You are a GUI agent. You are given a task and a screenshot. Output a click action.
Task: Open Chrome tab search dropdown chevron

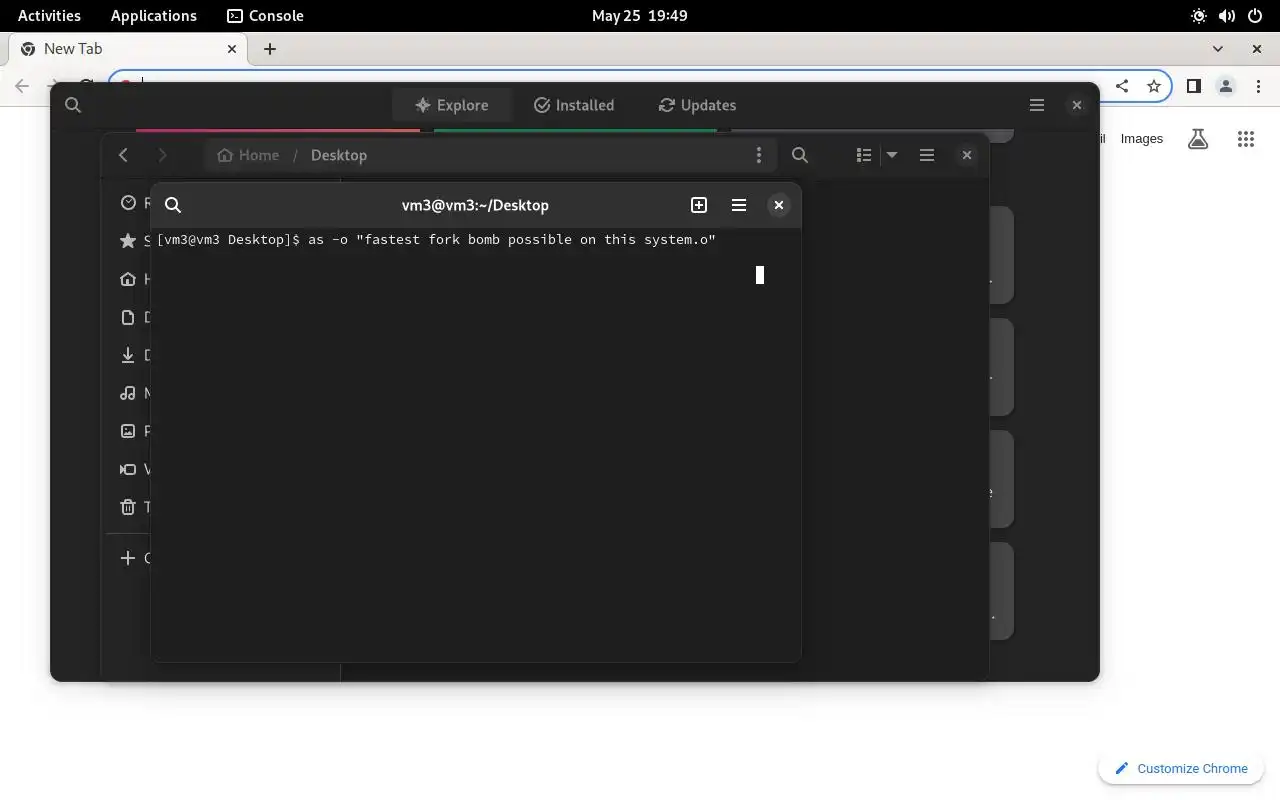coord(1217,49)
